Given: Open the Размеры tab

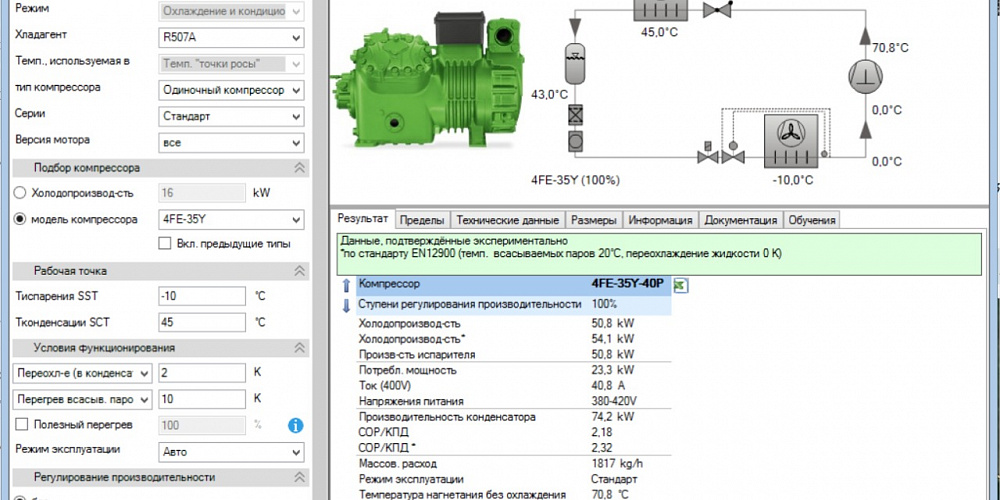Looking at the screenshot, I should coord(593,220).
